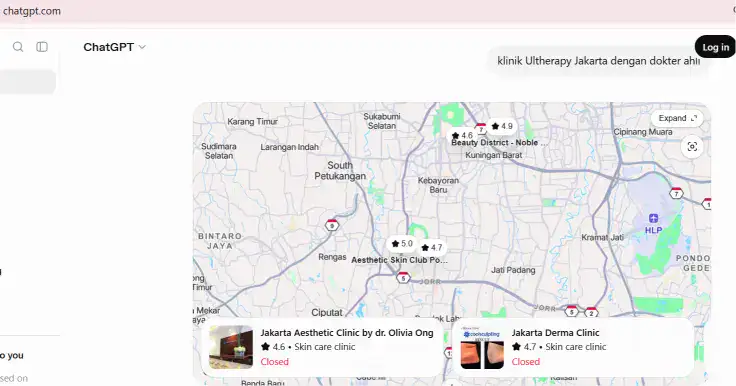Expand the map view

(x=677, y=118)
